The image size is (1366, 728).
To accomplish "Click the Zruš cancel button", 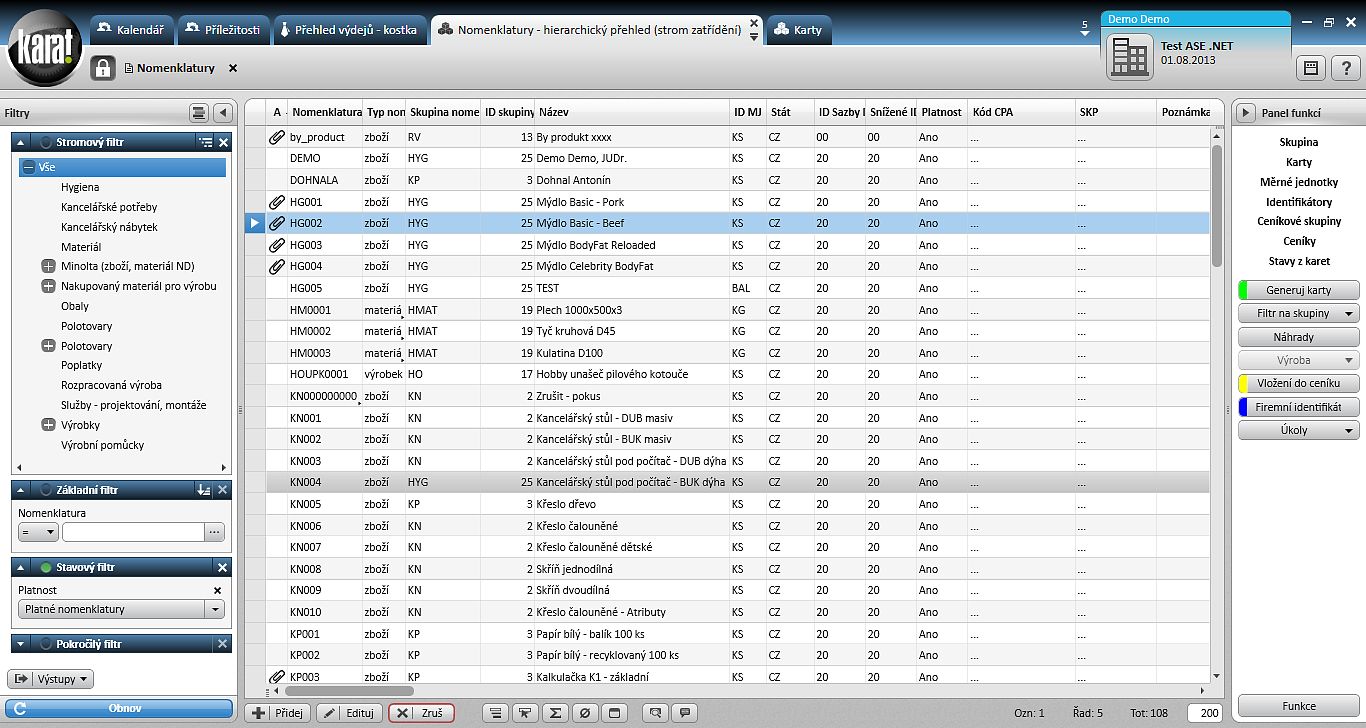I will pos(421,713).
